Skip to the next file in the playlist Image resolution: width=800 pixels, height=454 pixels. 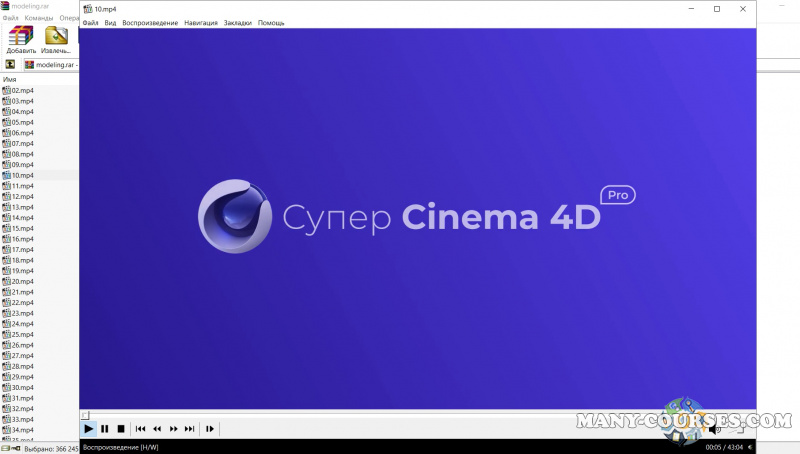[189, 428]
